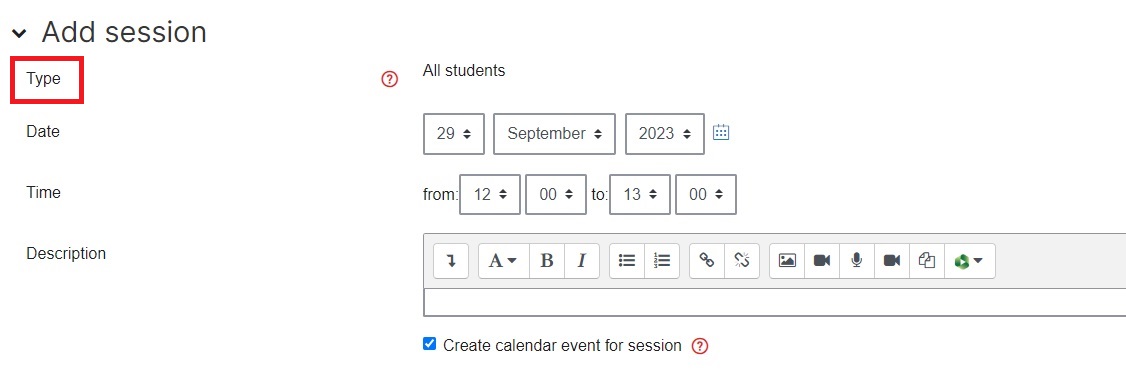Image resolution: width=1126 pixels, height=372 pixels.
Task: Insert a numbered ordered list
Action: (662, 261)
